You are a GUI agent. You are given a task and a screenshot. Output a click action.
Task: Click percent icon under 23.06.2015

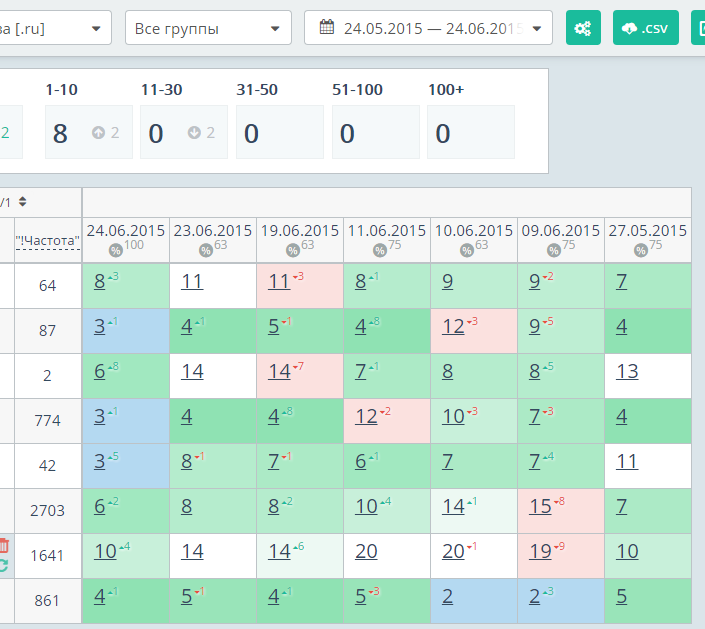(206, 250)
